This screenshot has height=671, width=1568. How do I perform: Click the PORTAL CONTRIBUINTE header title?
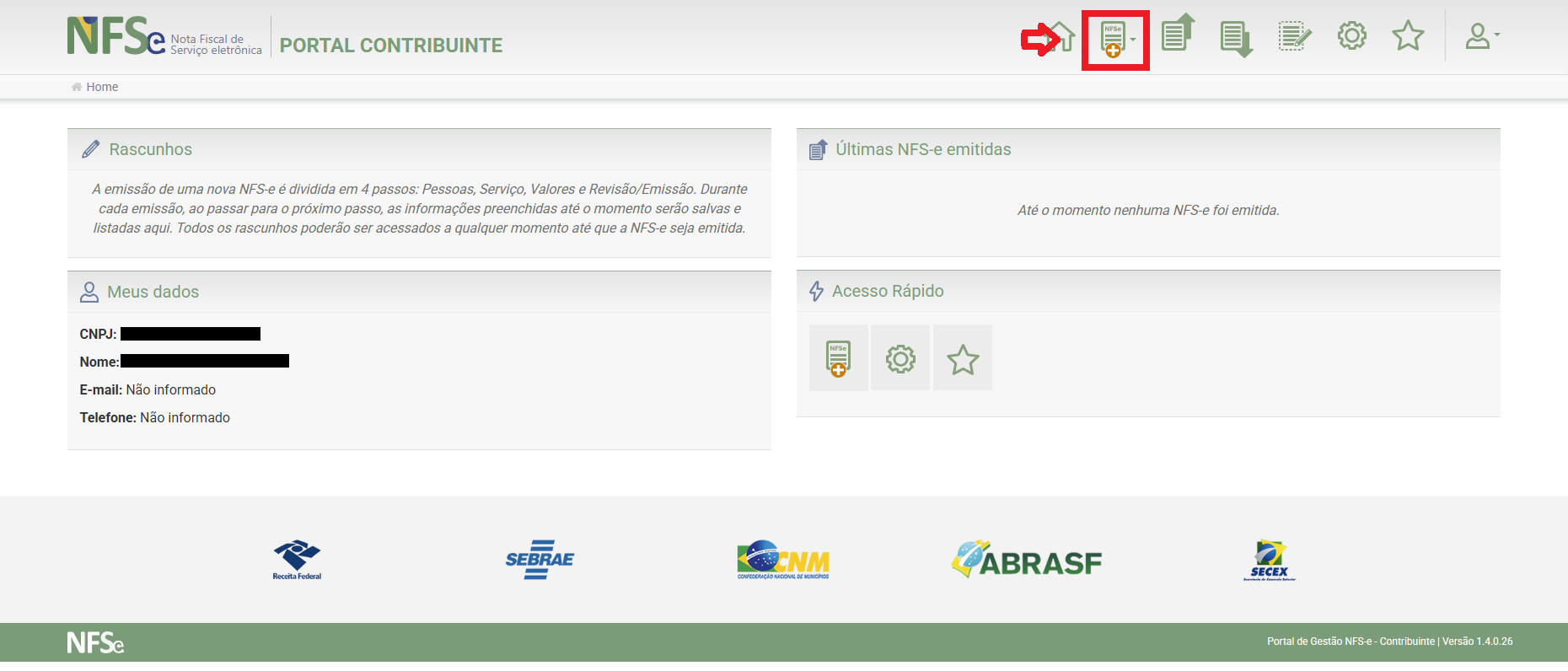click(391, 46)
